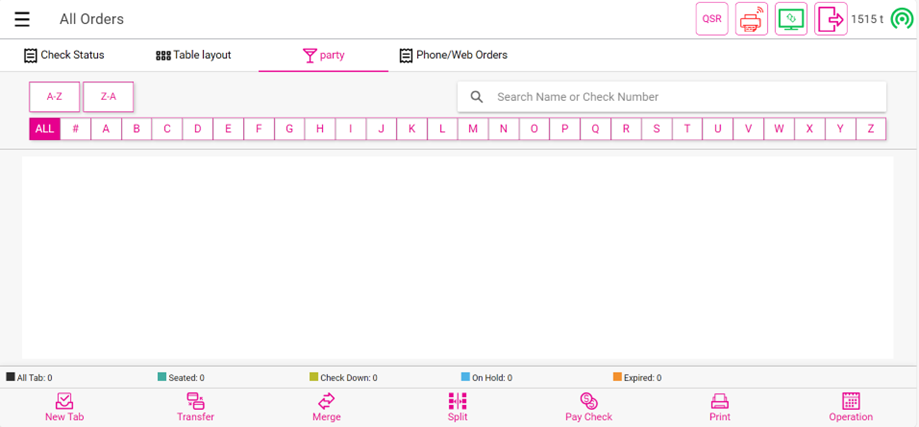Split the check
This screenshot has height=427, width=919.
(457, 407)
